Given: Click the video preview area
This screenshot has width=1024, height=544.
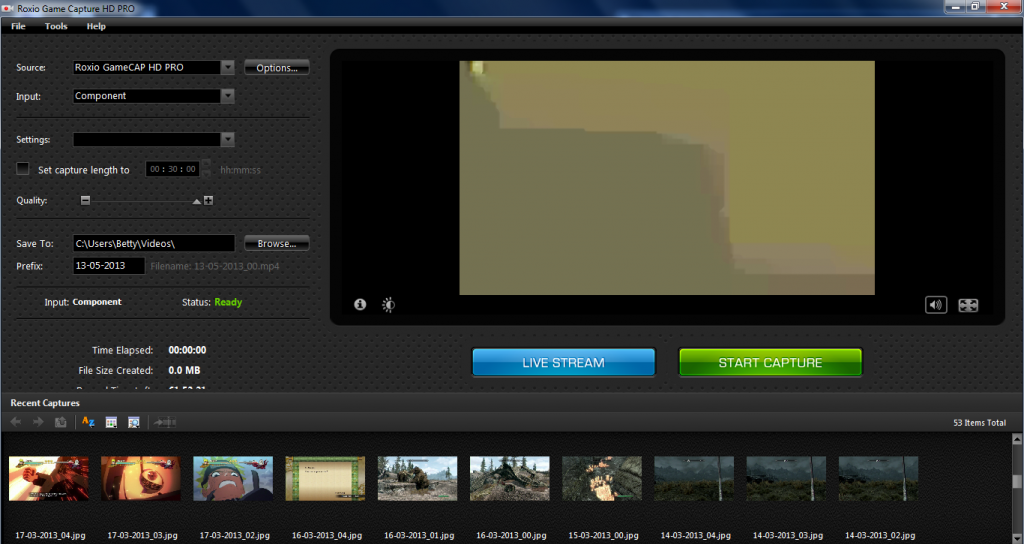Looking at the screenshot, I should click(x=667, y=178).
